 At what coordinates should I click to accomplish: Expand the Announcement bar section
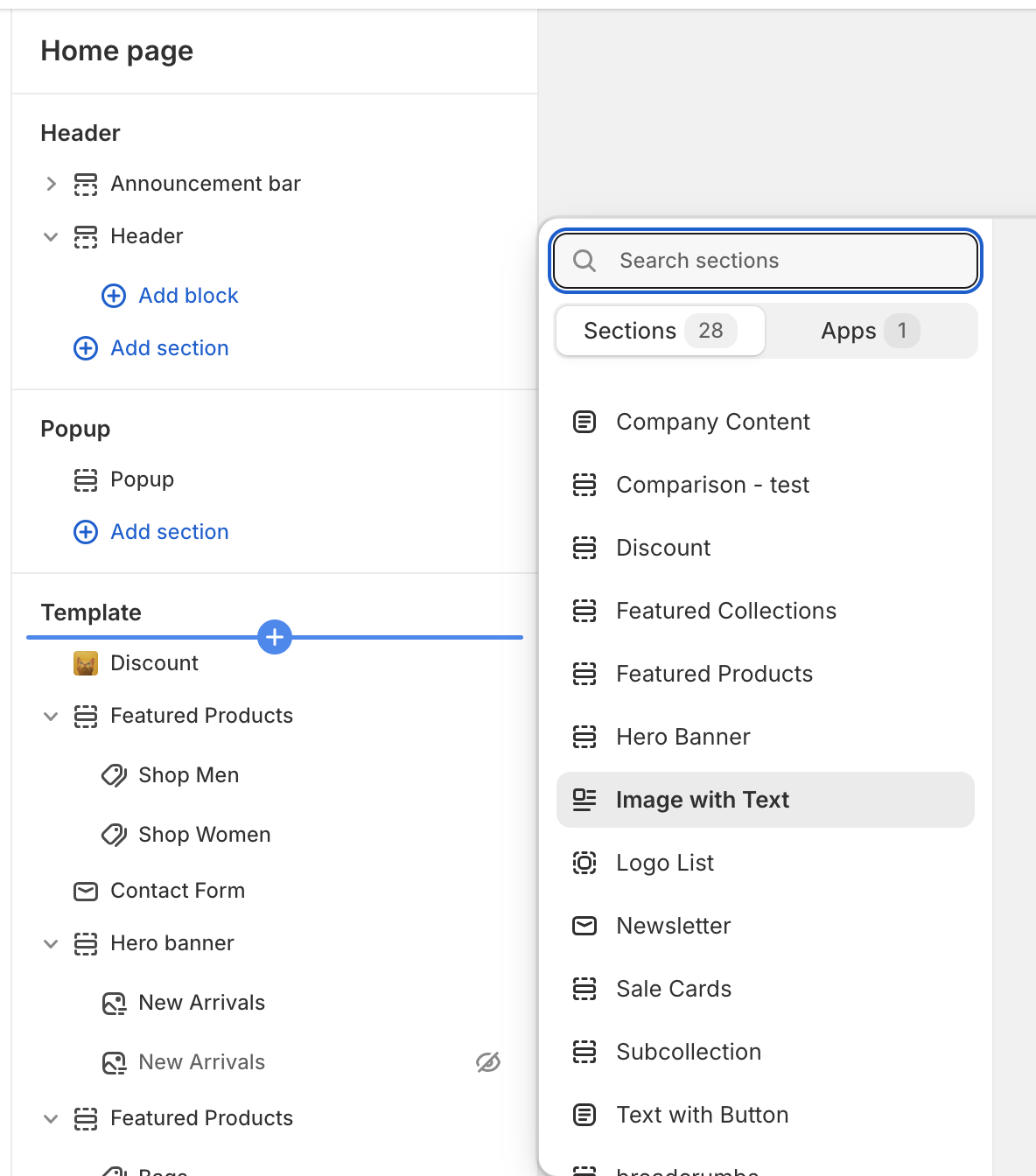(x=51, y=184)
